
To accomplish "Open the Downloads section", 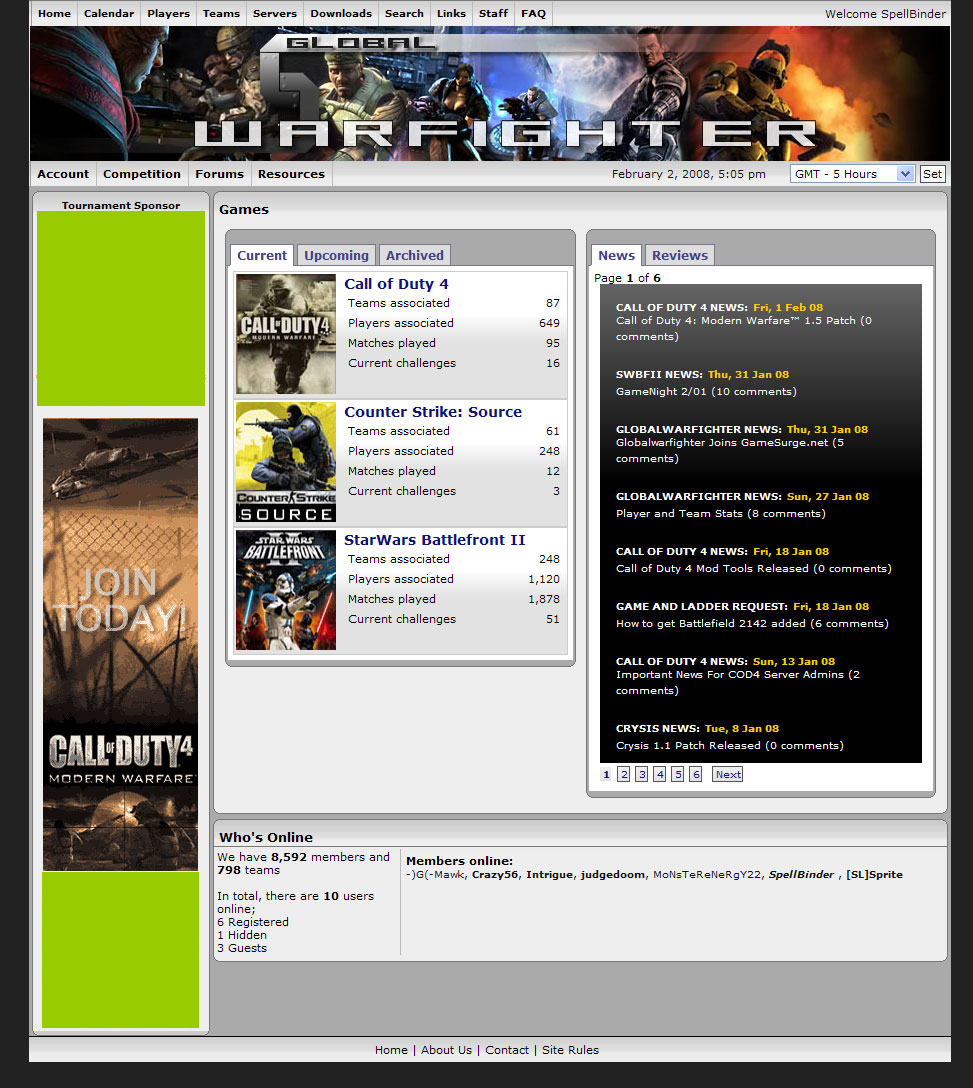I will (x=341, y=13).
